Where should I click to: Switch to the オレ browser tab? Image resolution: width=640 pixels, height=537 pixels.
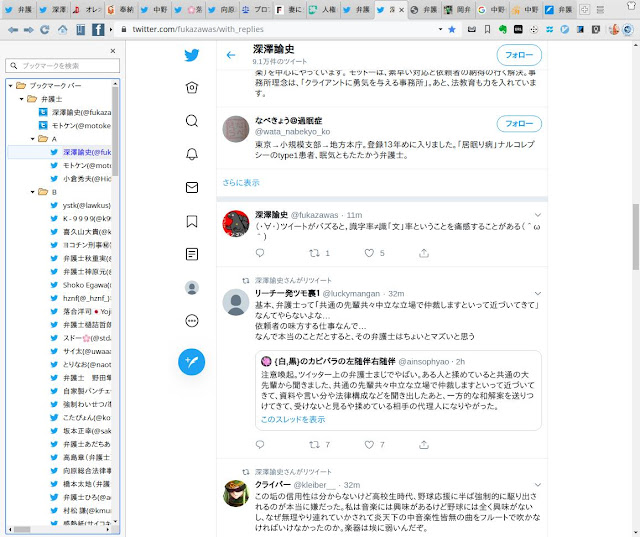click(87, 10)
